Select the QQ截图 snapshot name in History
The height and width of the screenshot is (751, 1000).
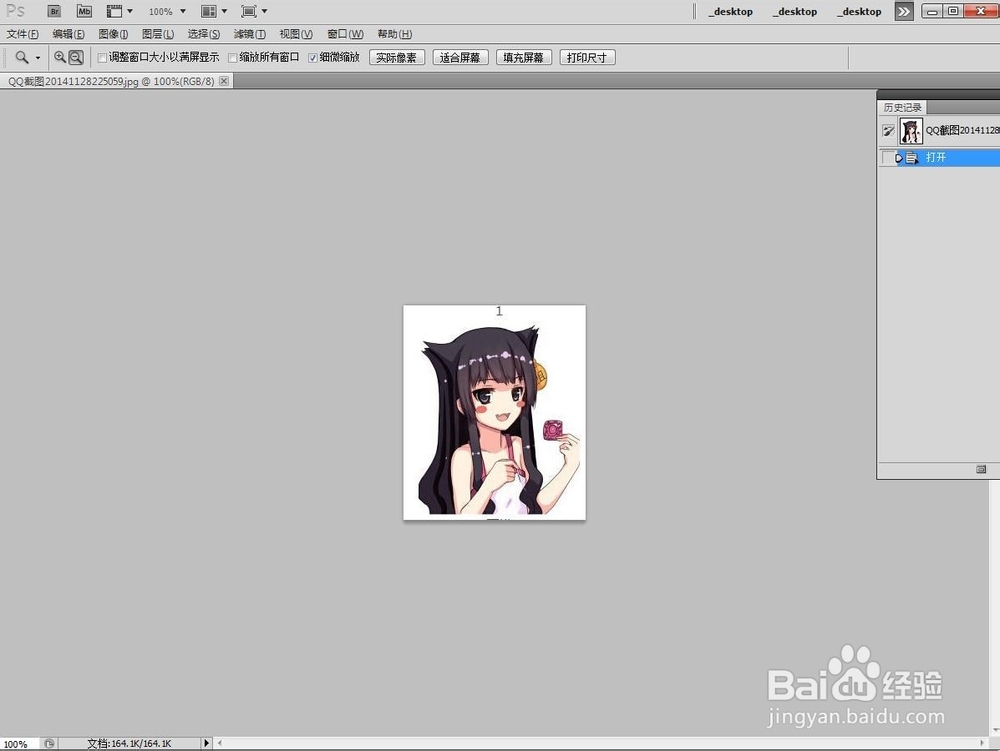point(962,131)
